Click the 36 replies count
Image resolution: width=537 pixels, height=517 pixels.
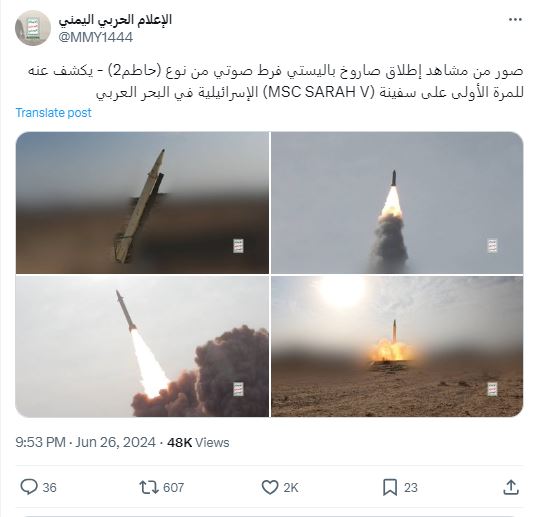click(x=49, y=488)
